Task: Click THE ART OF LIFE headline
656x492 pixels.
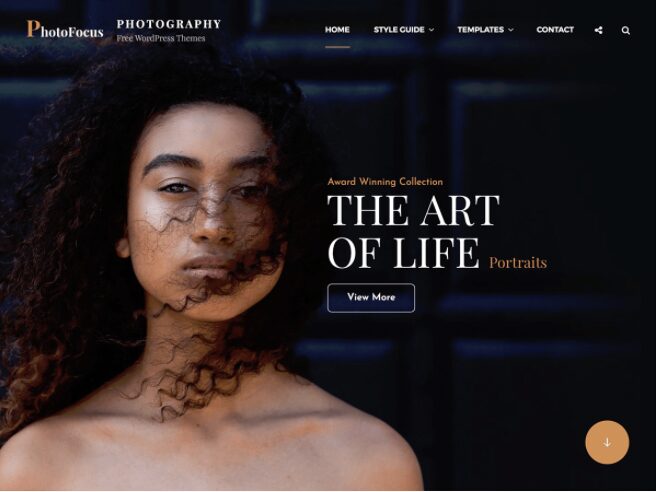Action: pyautogui.click(x=413, y=231)
